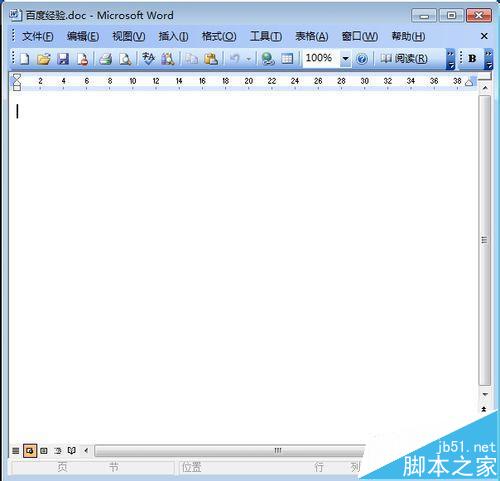Expand standard toolbar options chevron

point(450,59)
